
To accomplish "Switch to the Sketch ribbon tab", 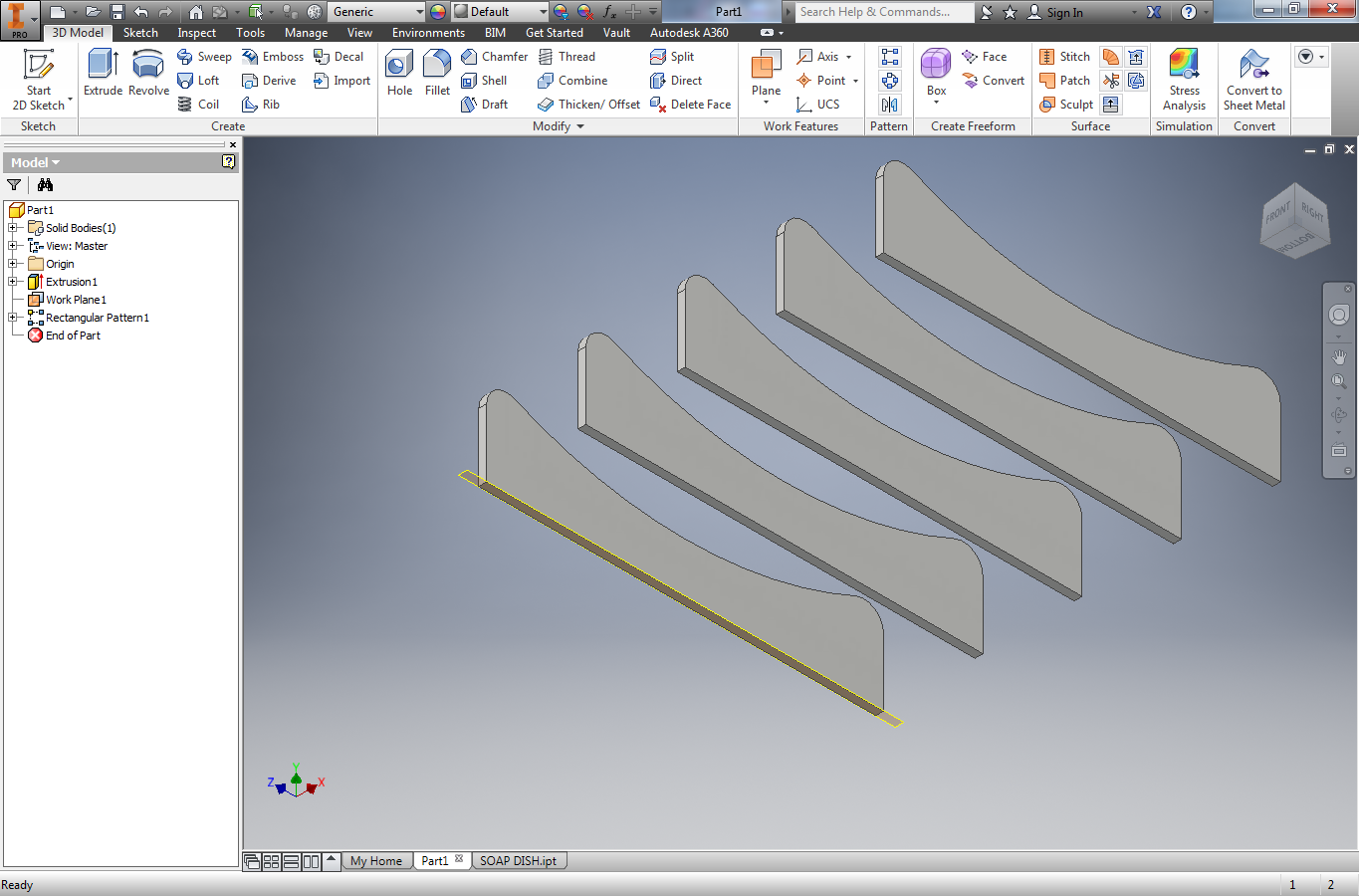I will pyautogui.click(x=140, y=33).
